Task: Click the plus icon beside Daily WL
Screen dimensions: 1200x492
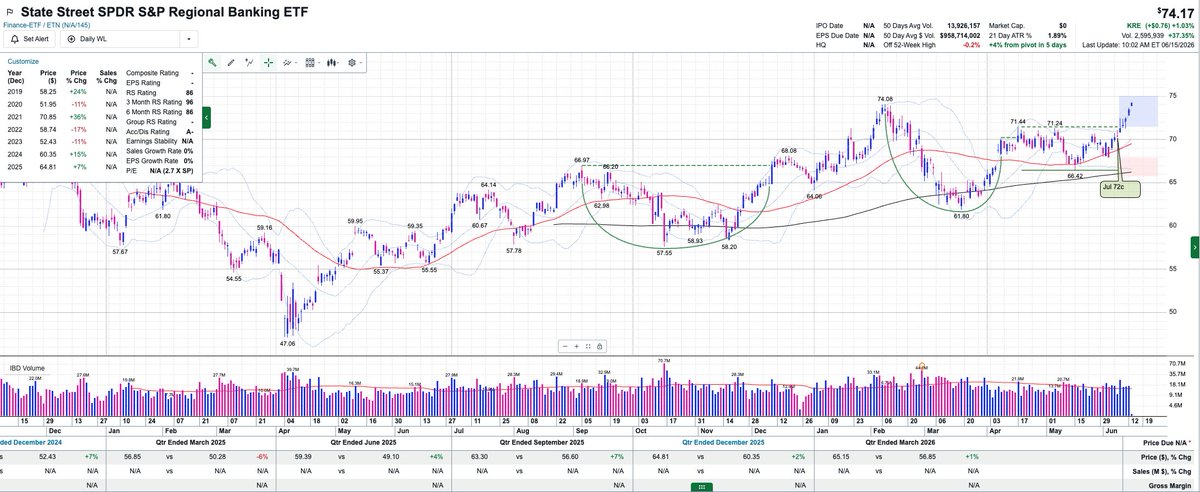Action: (x=72, y=38)
